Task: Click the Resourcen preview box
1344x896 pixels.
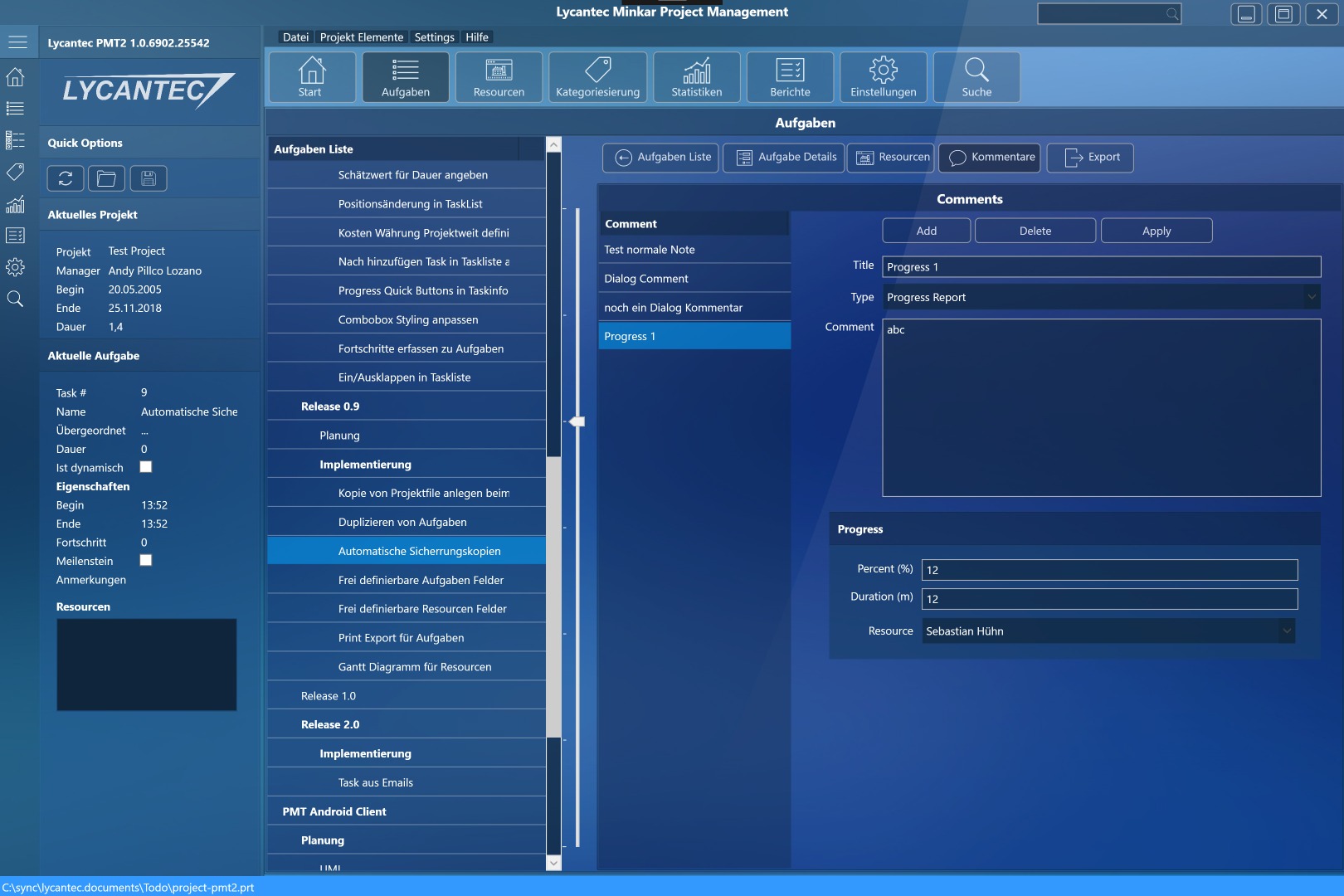Action: pyautogui.click(x=147, y=665)
